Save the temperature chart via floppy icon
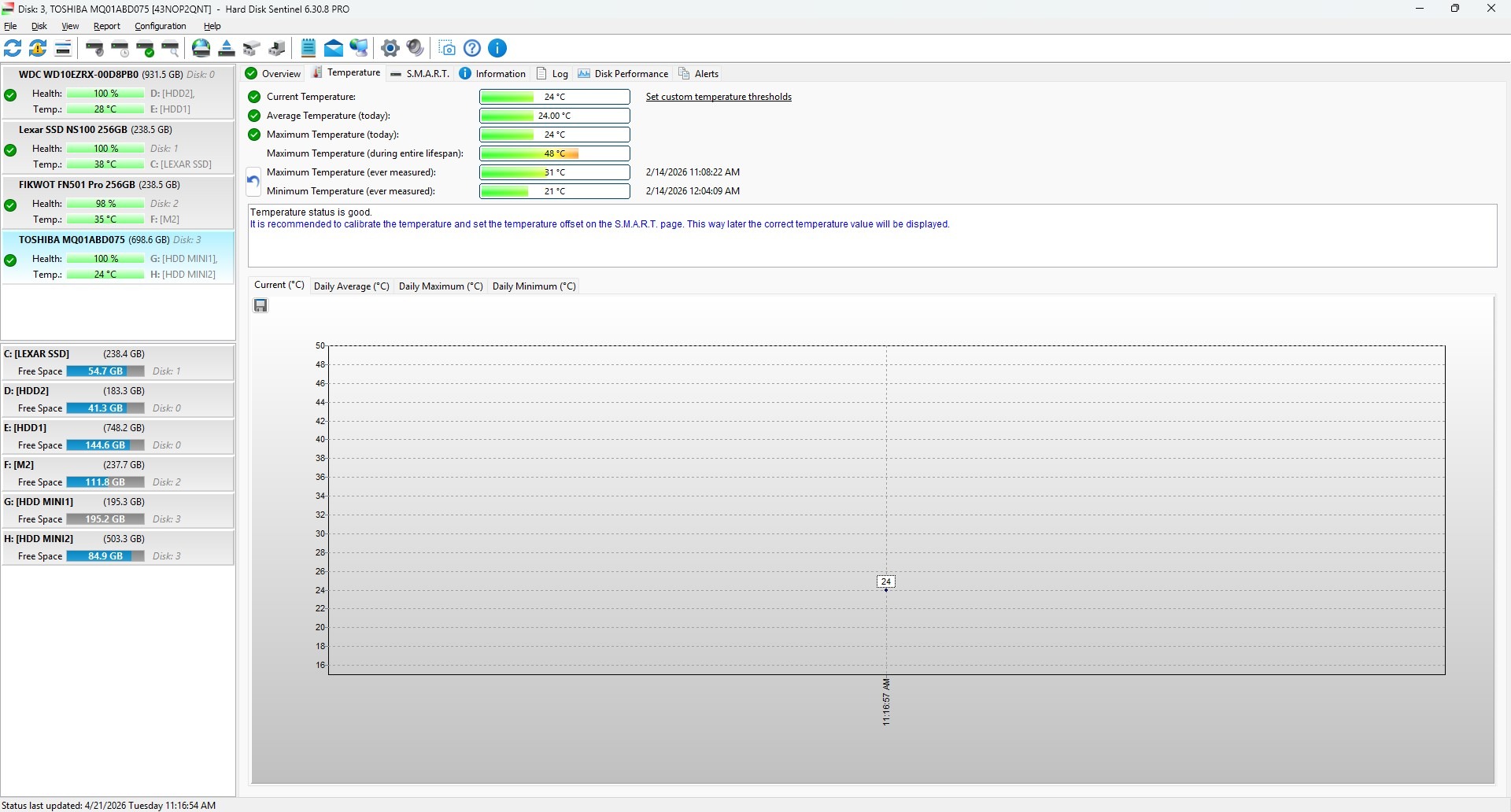Viewport: 1511px width, 812px height. pyautogui.click(x=260, y=305)
